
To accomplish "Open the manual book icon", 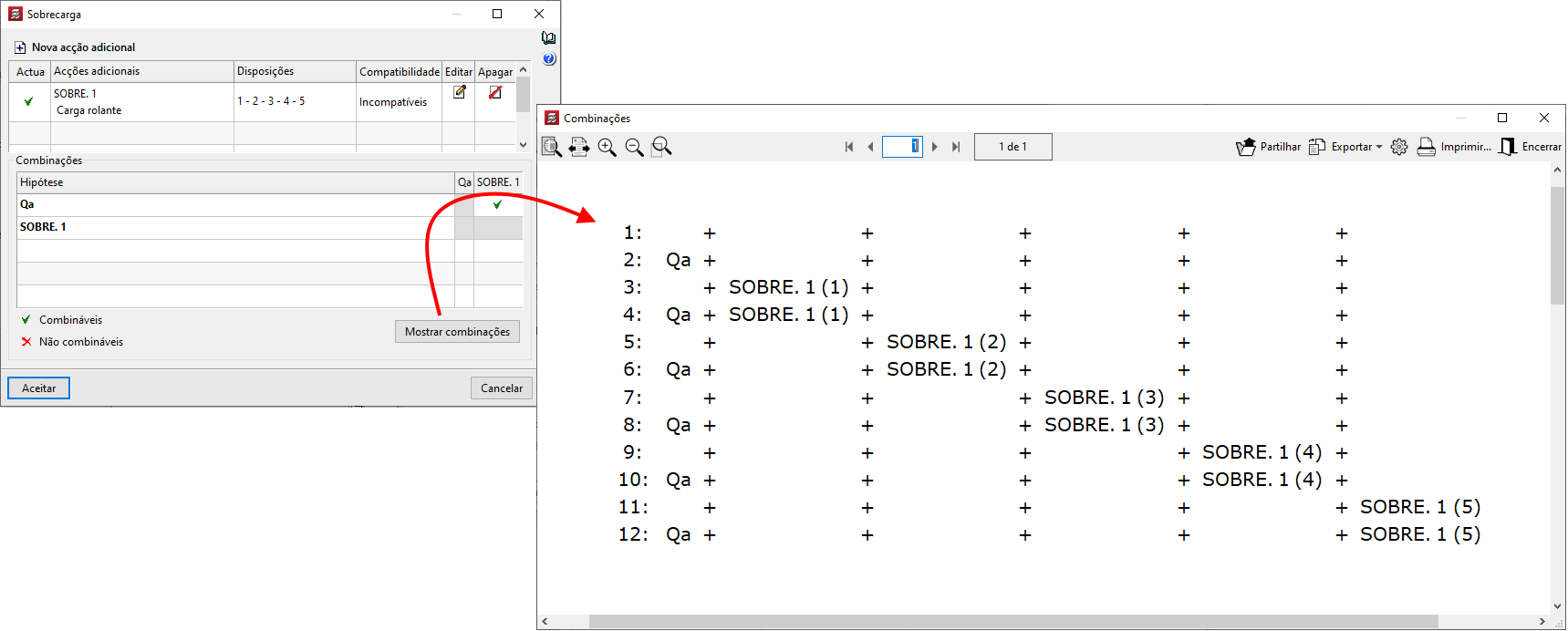I will pos(549,38).
